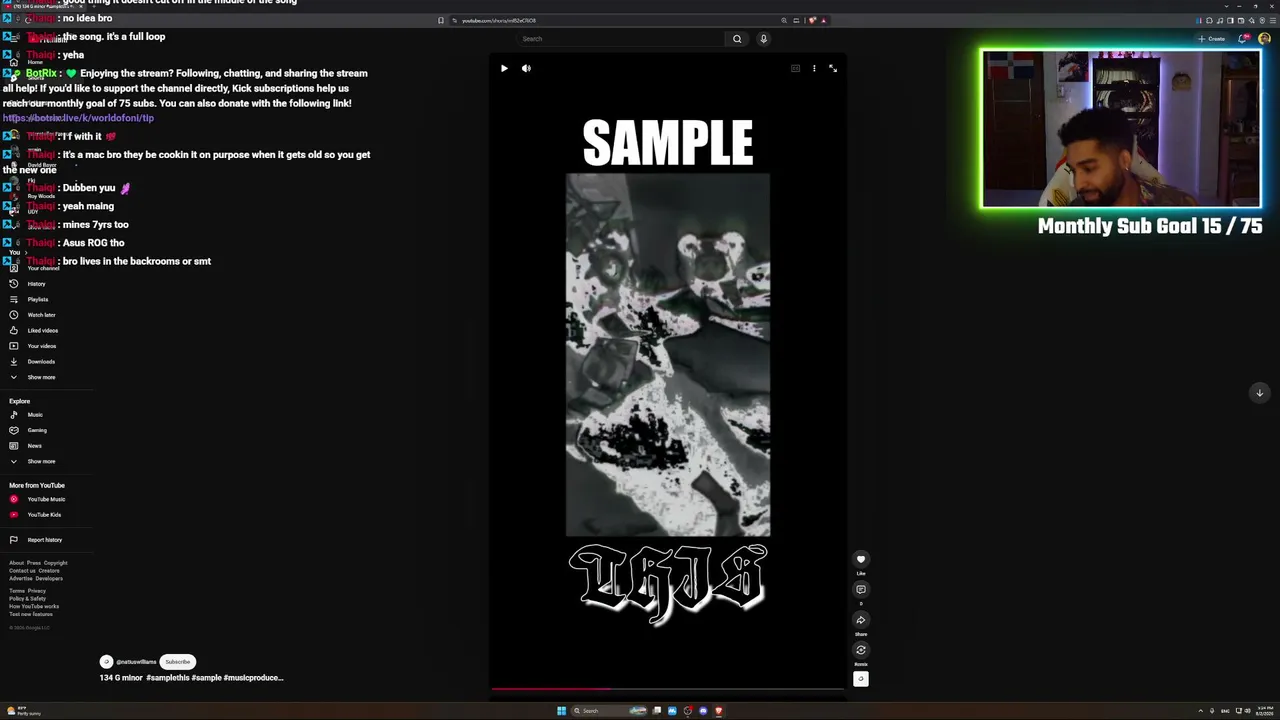The height and width of the screenshot is (720, 1280).
Task: Open the comments on the Short
Action: (860, 590)
